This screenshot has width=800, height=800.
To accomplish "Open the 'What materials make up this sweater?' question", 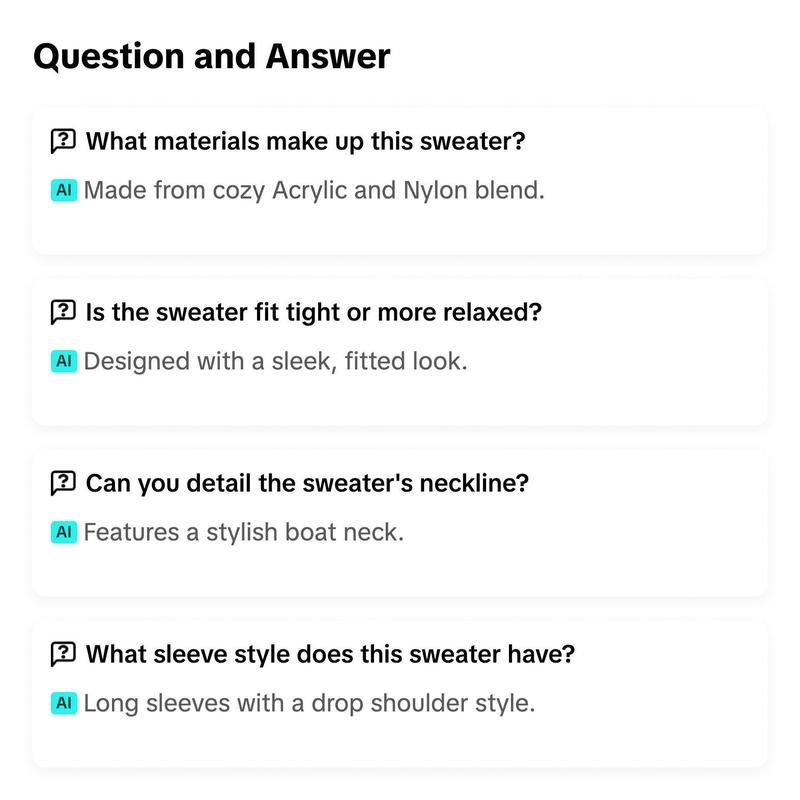I will [305, 141].
